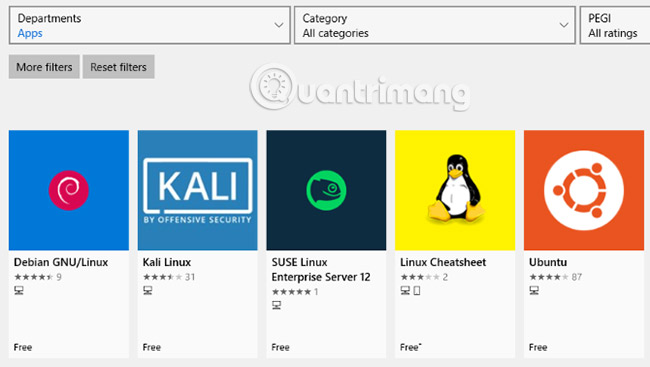Click the All categories value text

click(x=335, y=33)
